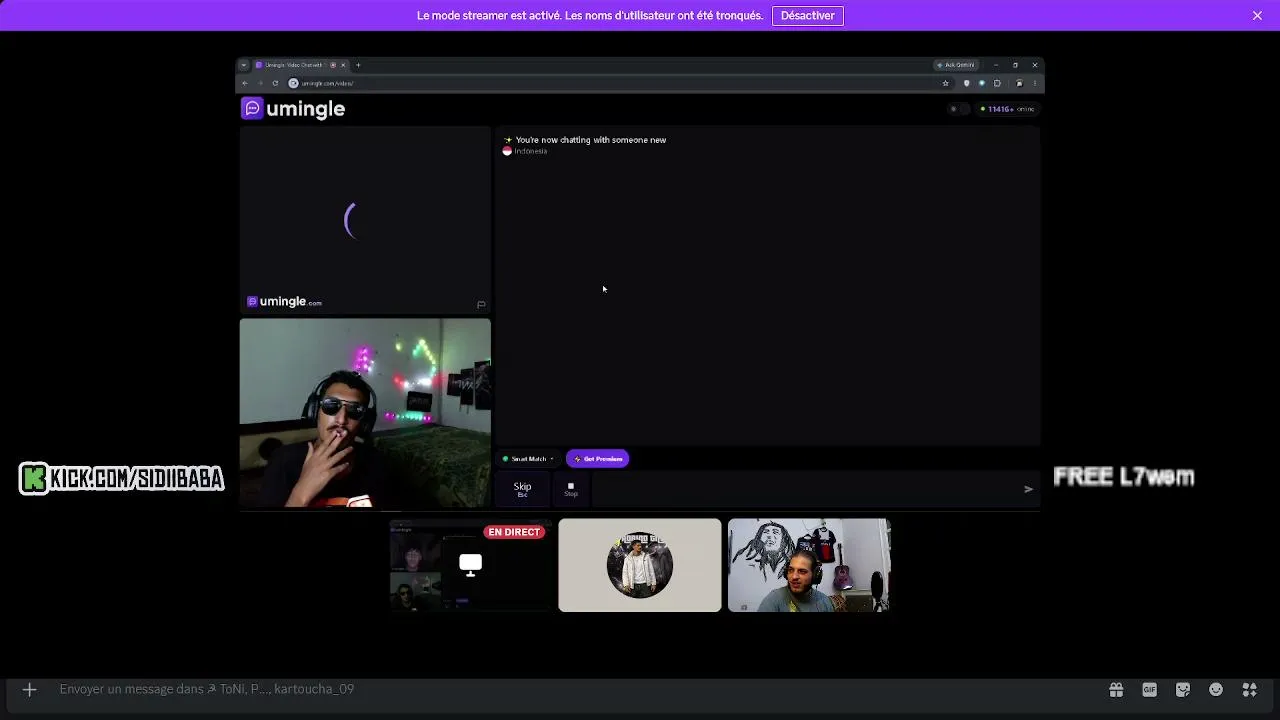The image size is (1280, 720).
Task: Skip to the next chat partner
Action: (522, 489)
